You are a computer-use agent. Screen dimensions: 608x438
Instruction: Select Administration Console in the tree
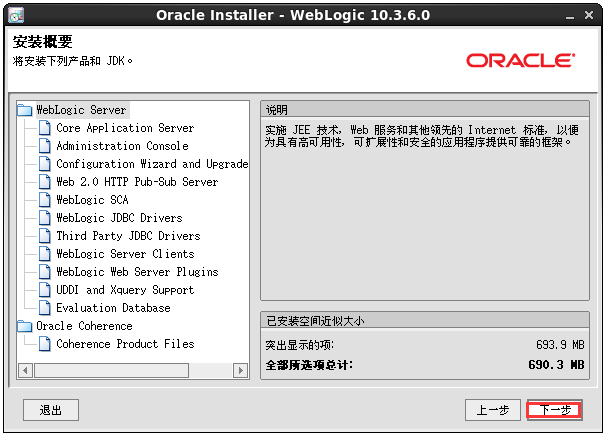(122, 146)
